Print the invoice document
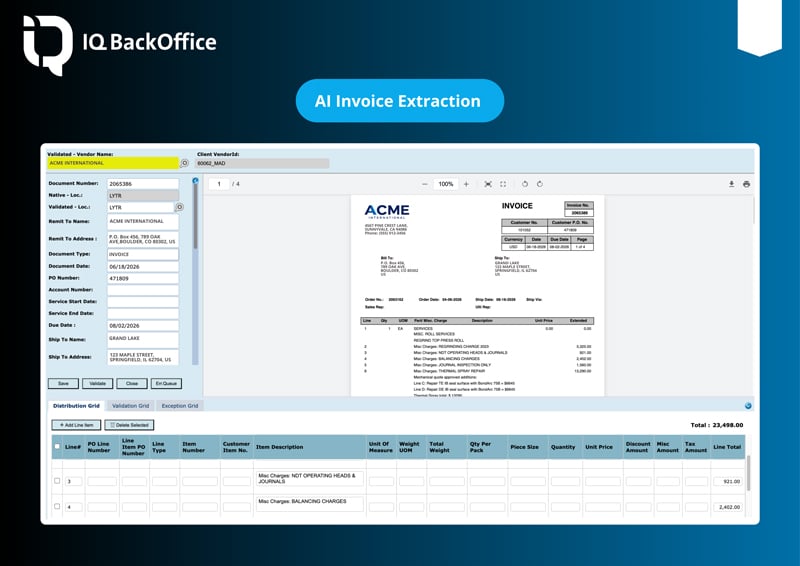 click(746, 184)
